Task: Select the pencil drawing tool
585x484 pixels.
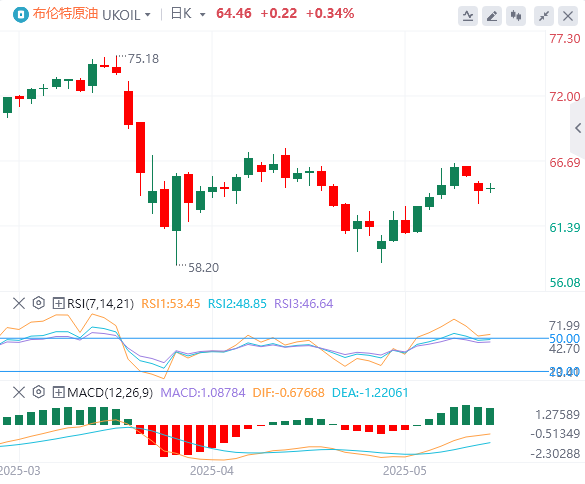Action: tap(492, 16)
